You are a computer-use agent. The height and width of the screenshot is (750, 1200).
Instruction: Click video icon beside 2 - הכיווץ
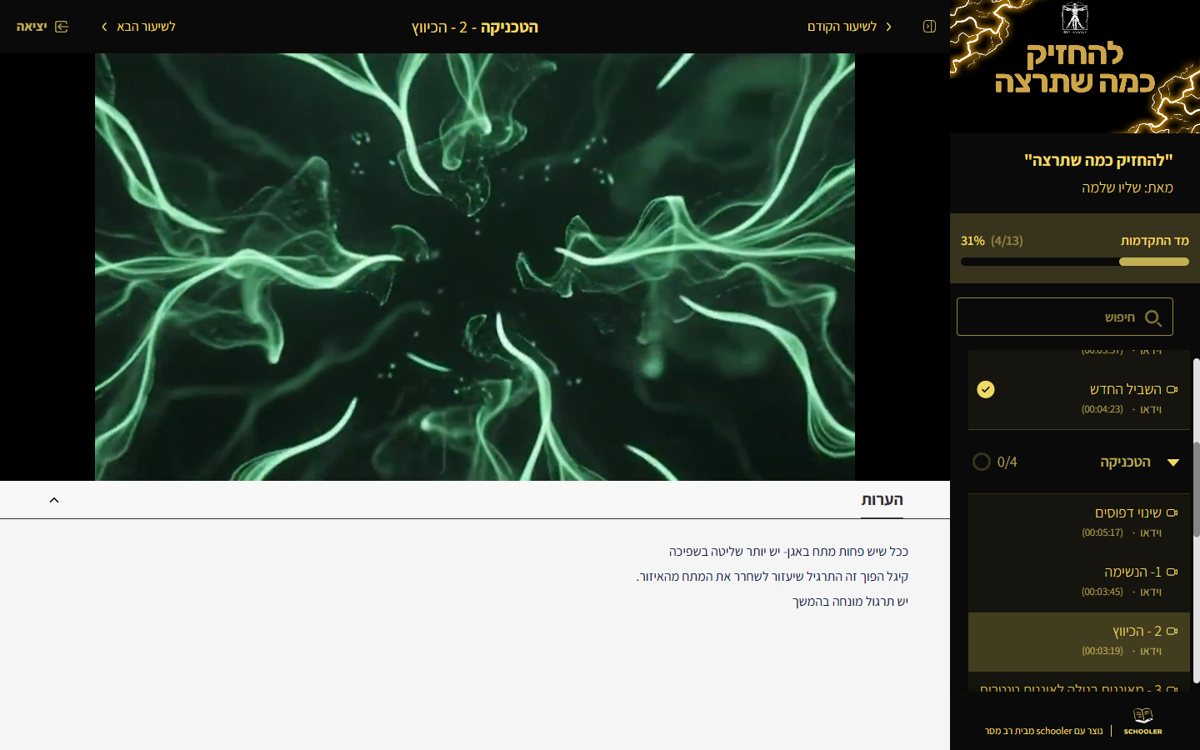pos(1172,631)
